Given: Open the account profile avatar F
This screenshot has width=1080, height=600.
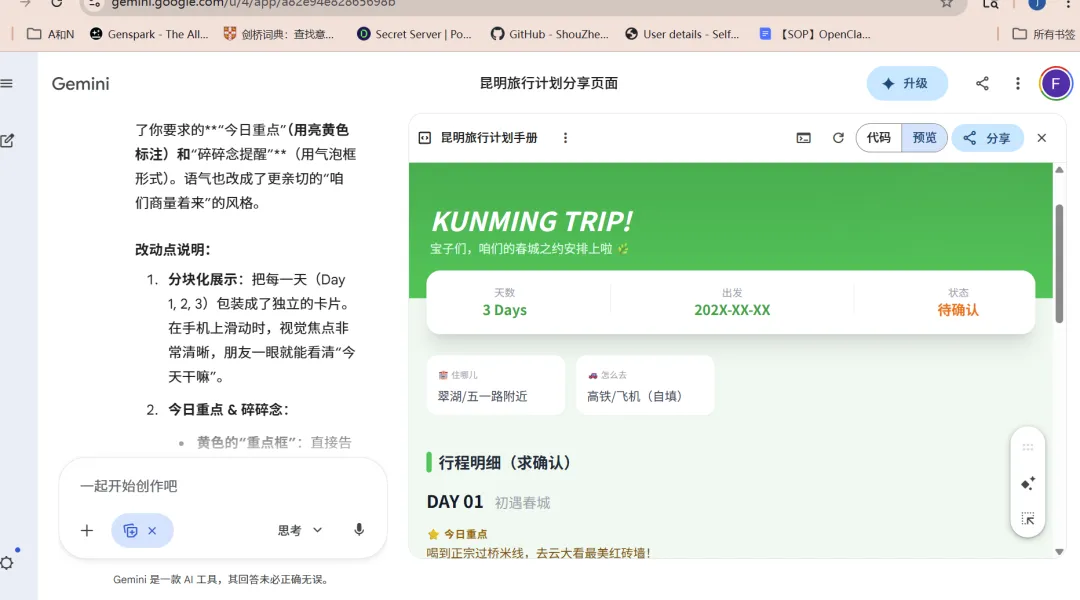Looking at the screenshot, I should pyautogui.click(x=1055, y=83).
